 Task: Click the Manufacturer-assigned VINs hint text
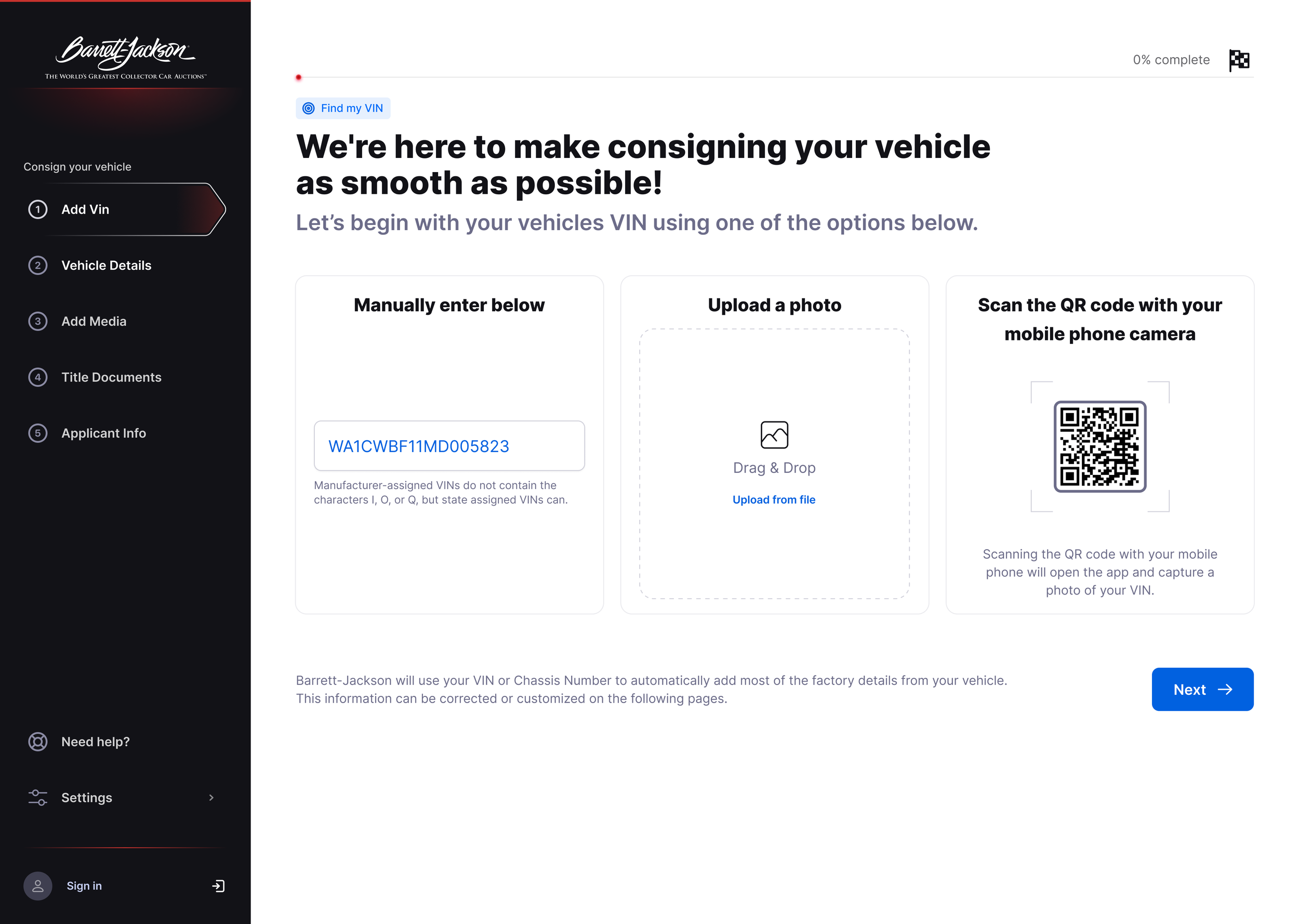[x=441, y=492]
